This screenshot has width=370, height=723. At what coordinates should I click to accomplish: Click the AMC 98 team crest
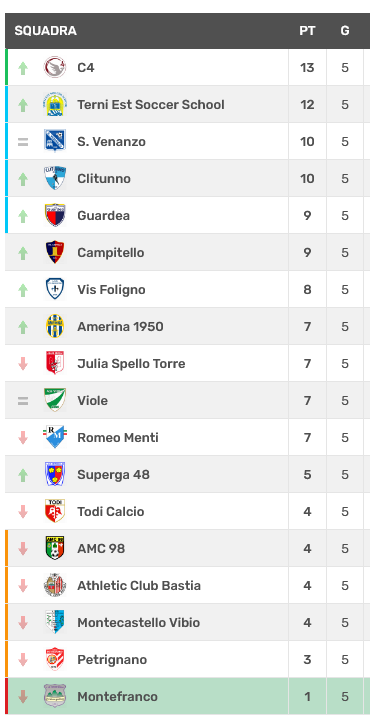[x=55, y=548]
